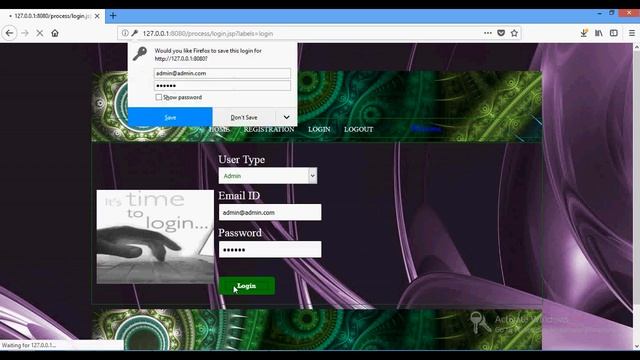Close the 127.0.0.1 login tab

click(x=97, y=16)
